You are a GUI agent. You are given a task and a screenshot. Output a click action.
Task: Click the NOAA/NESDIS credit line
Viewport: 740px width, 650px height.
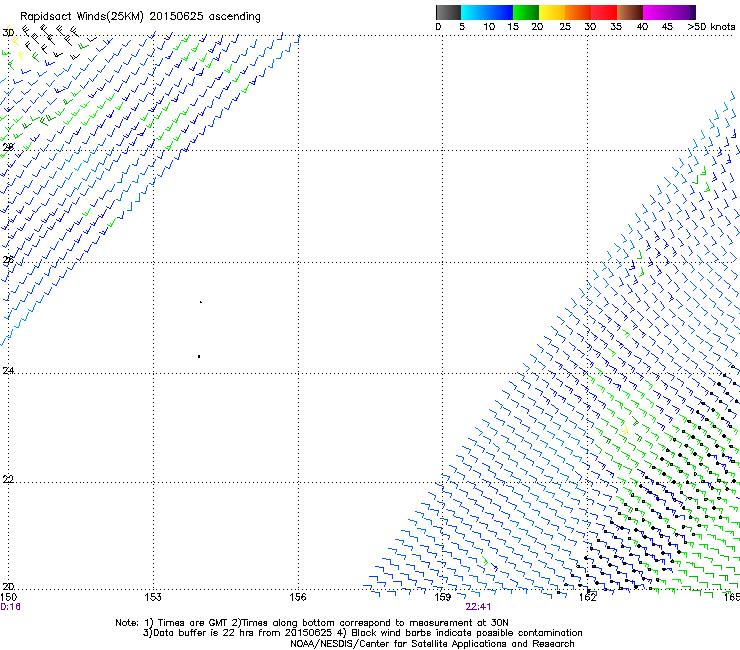click(x=432, y=644)
